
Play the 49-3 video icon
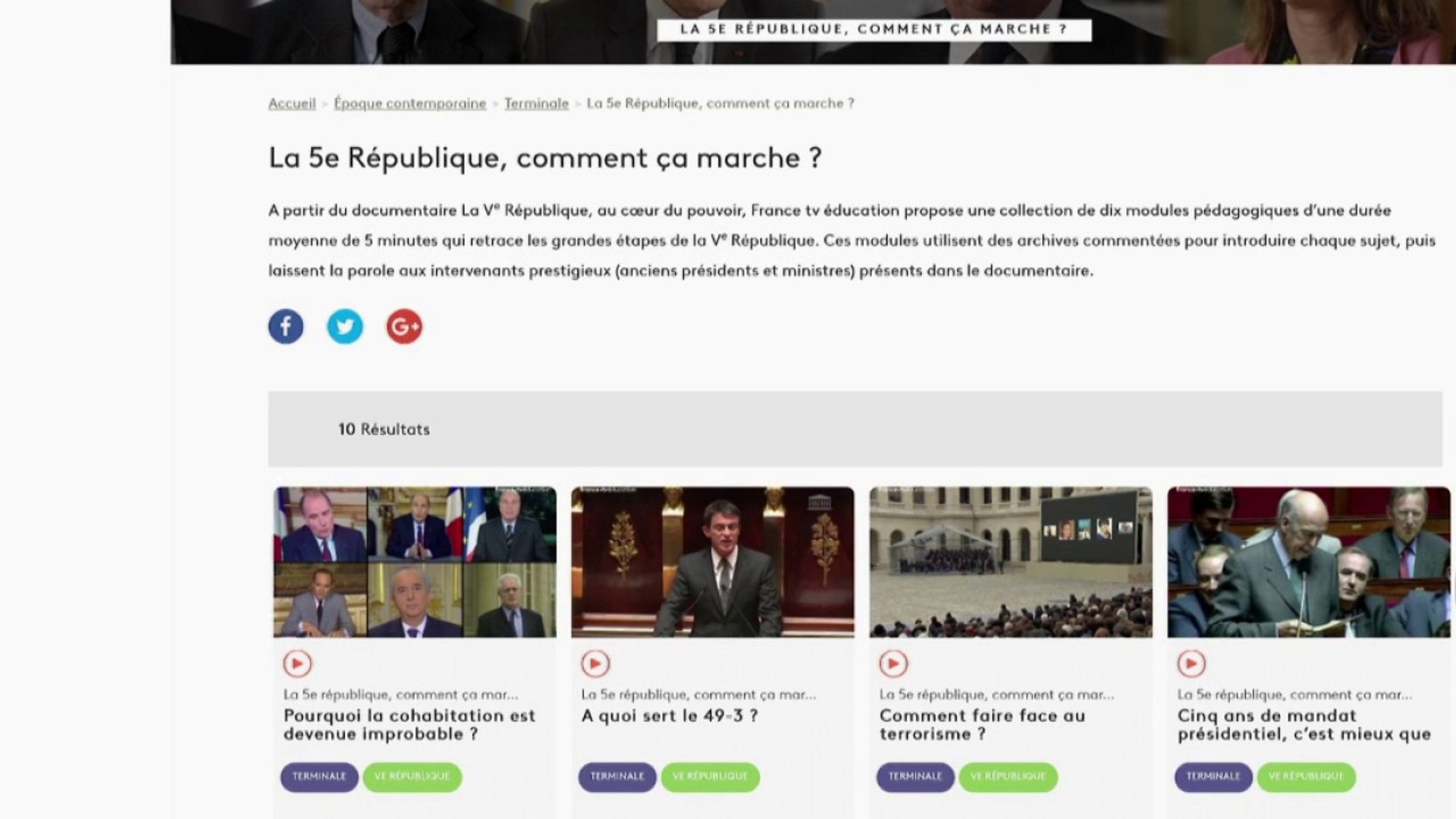click(595, 664)
